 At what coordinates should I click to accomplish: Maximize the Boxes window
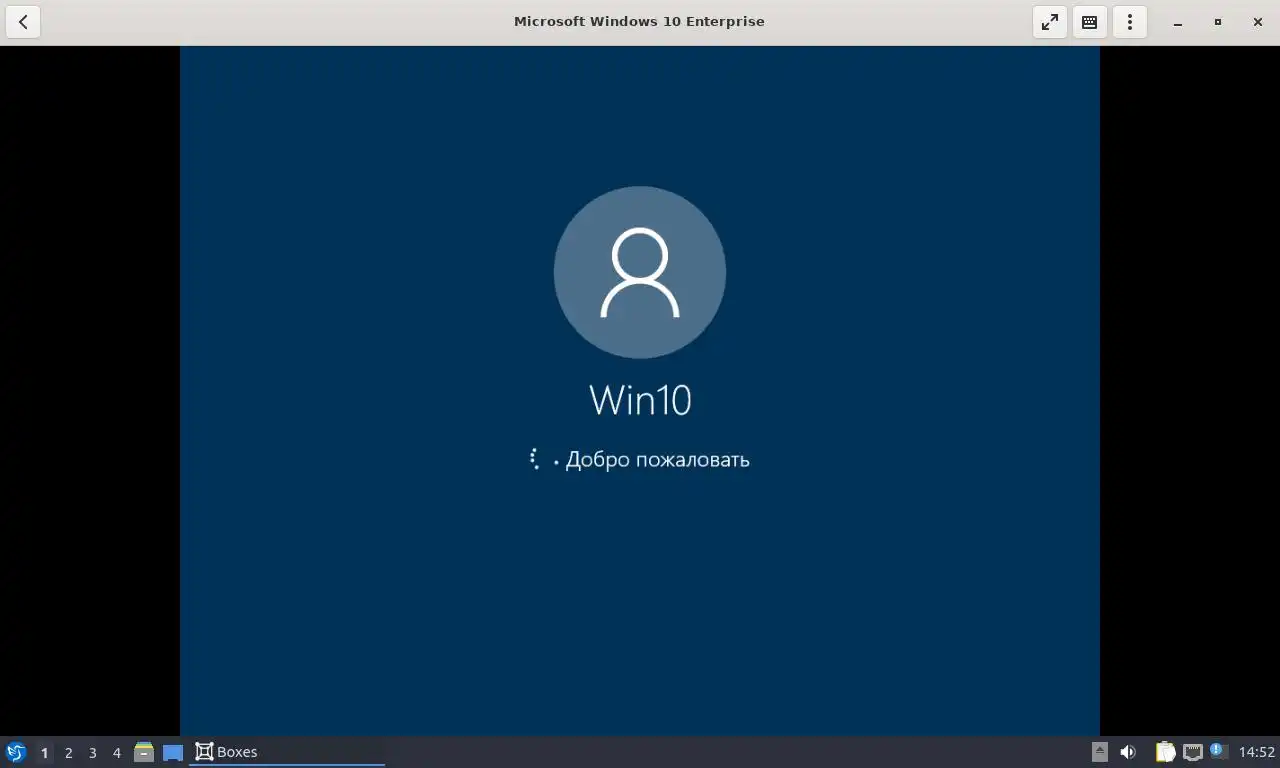pyautogui.click(x=1218, y=22)
